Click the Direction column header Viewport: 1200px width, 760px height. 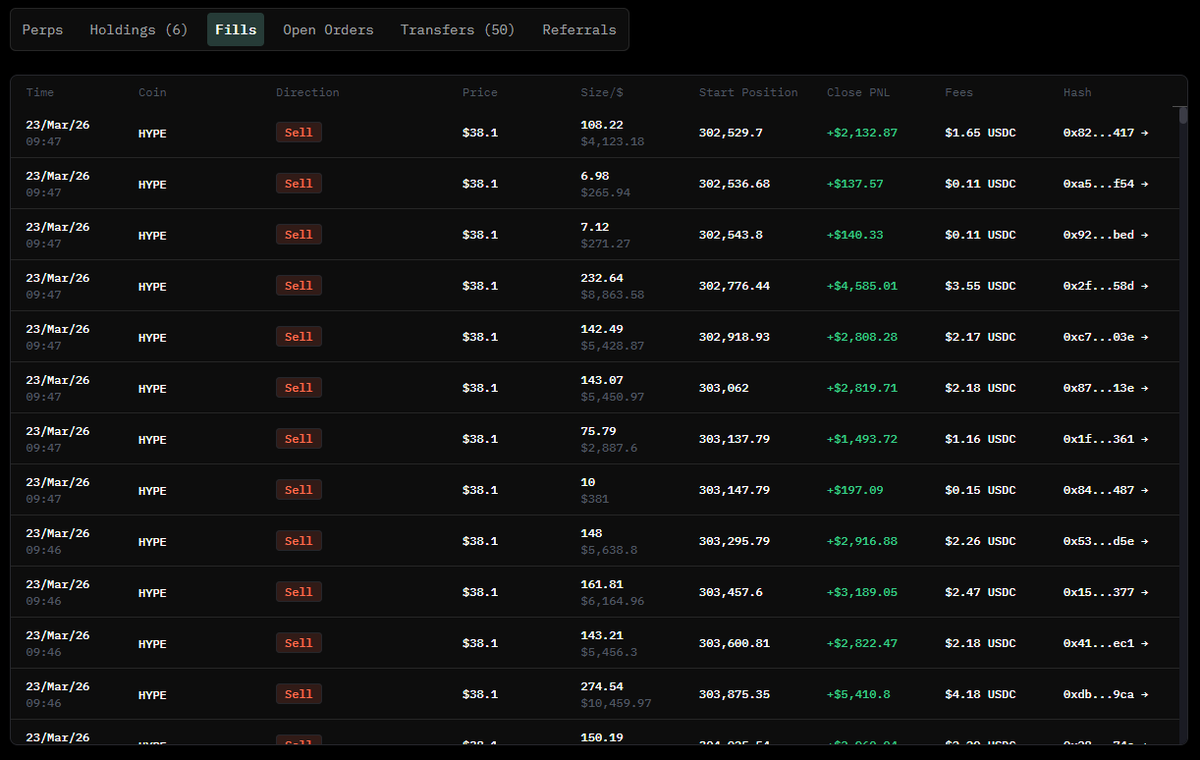click(x=307, y=92)
